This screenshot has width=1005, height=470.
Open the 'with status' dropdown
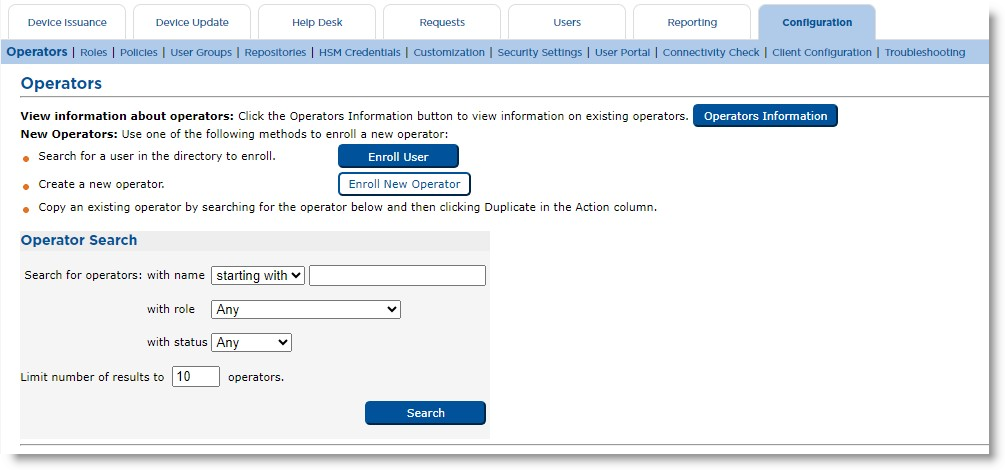(x=251, y=342)
